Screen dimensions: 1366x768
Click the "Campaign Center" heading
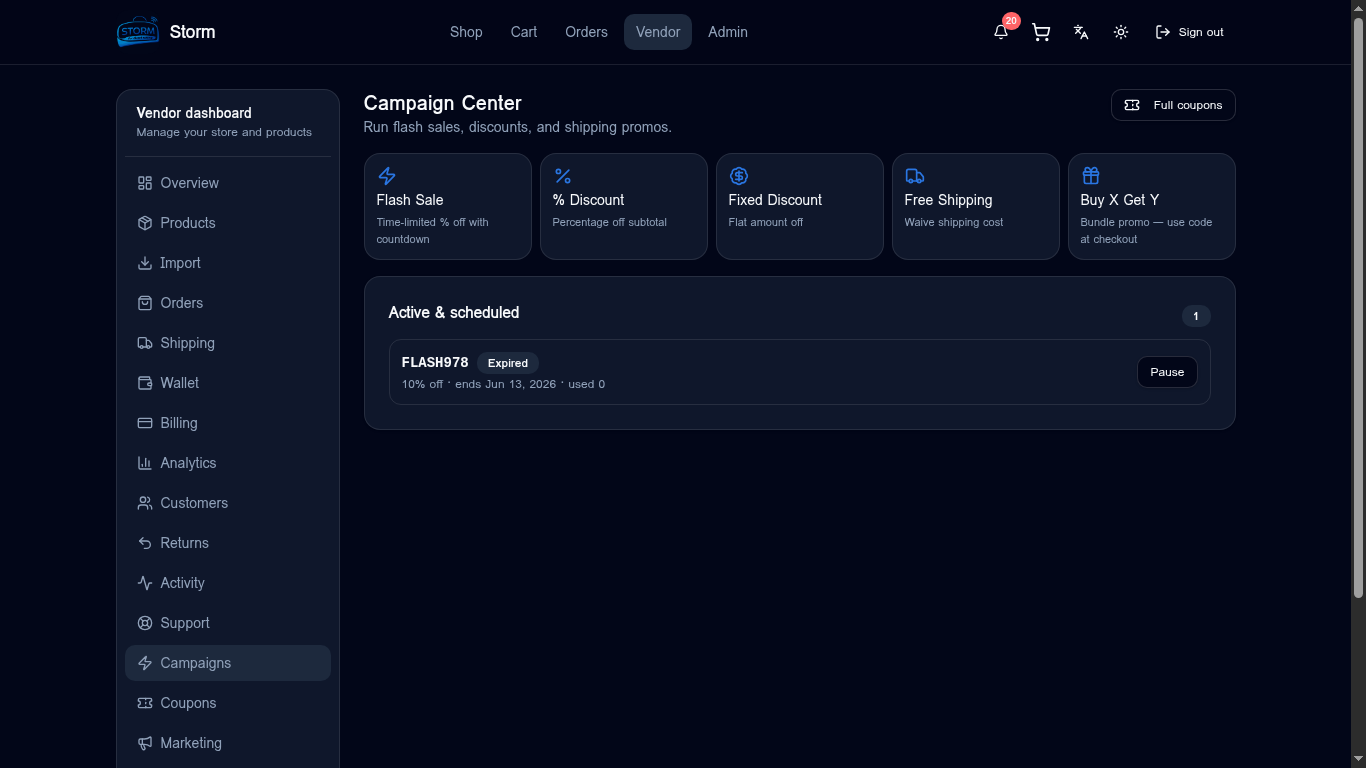click(443, 103)
